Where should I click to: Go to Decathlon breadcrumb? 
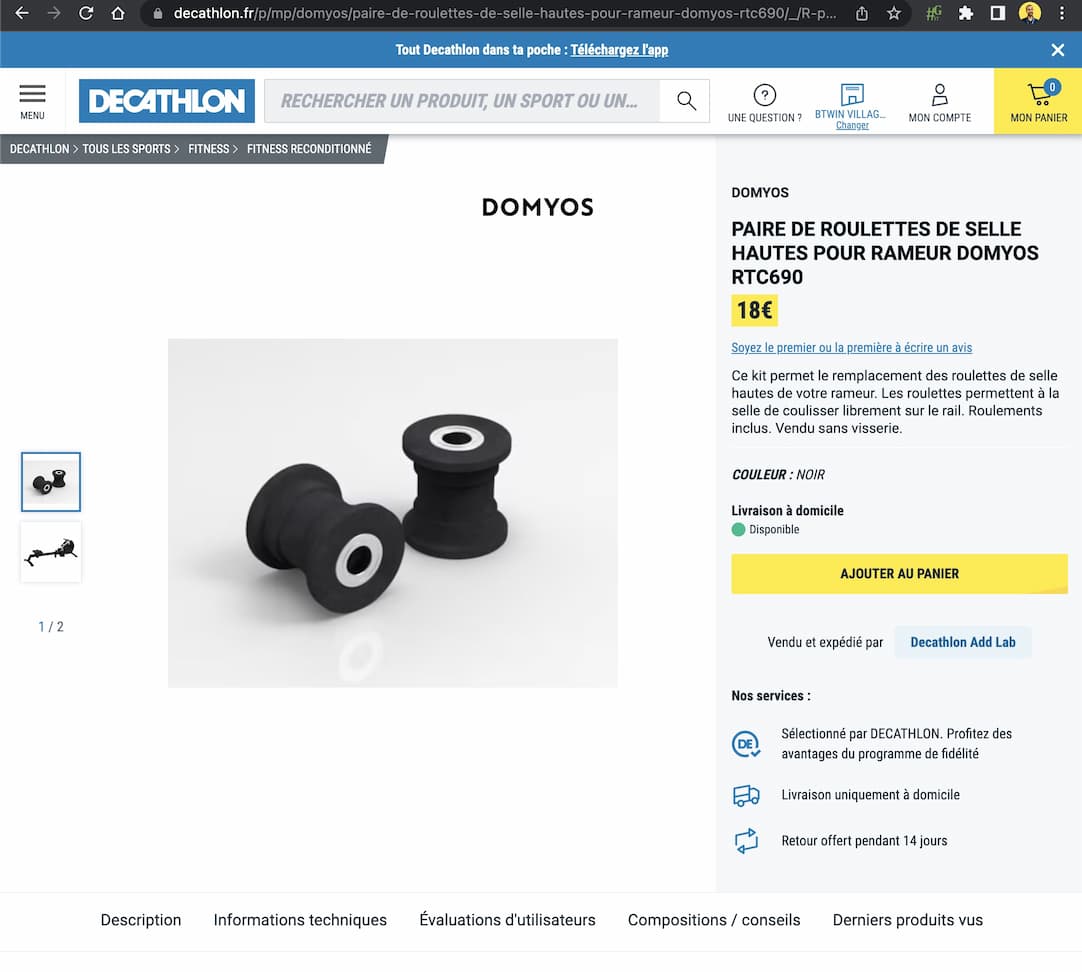pos(39,149)
